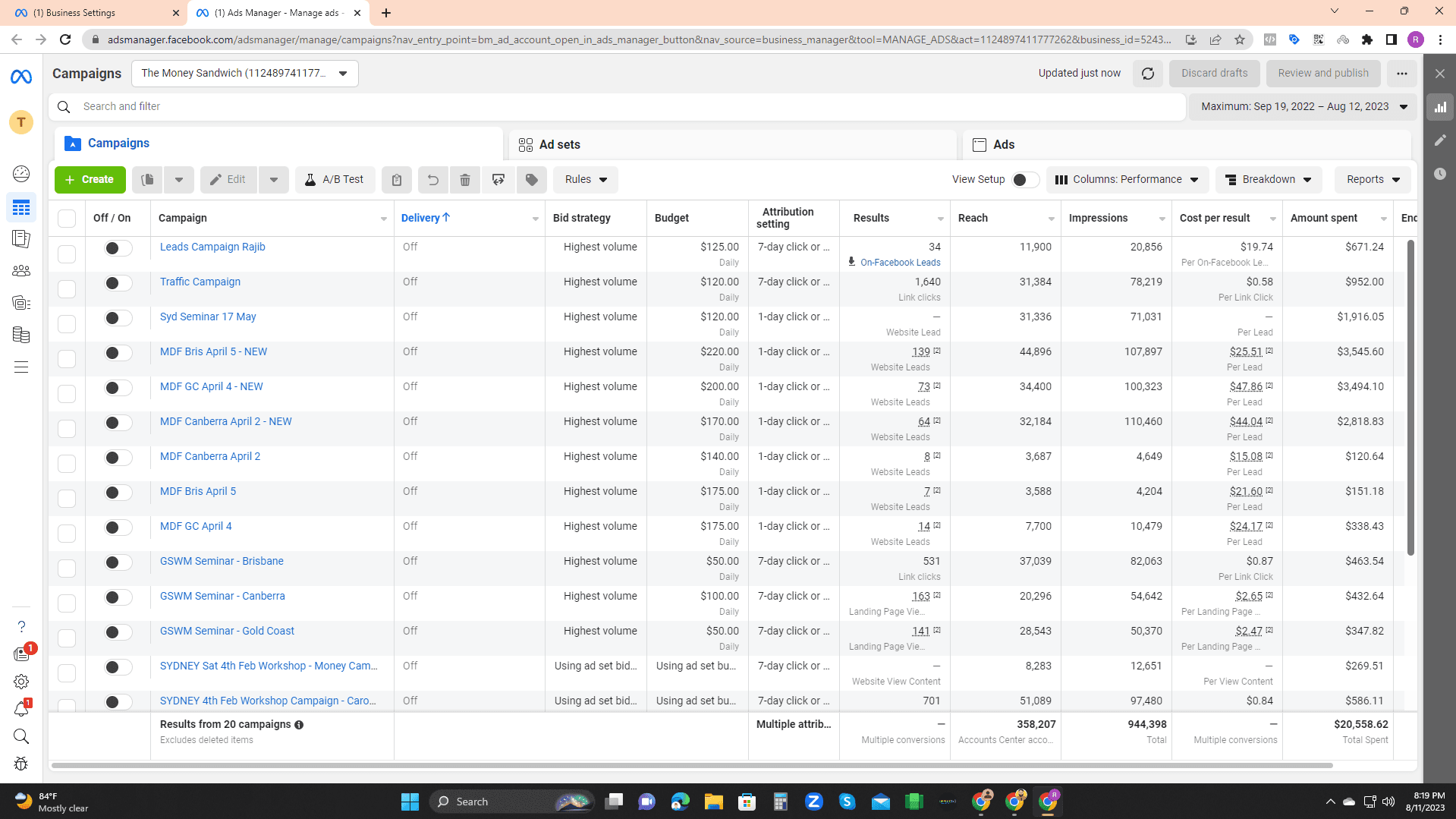Open Settings gear icon in sidebar
Image resolution: width=1456 pixels, height=819 pixels.
click(21, 682)
